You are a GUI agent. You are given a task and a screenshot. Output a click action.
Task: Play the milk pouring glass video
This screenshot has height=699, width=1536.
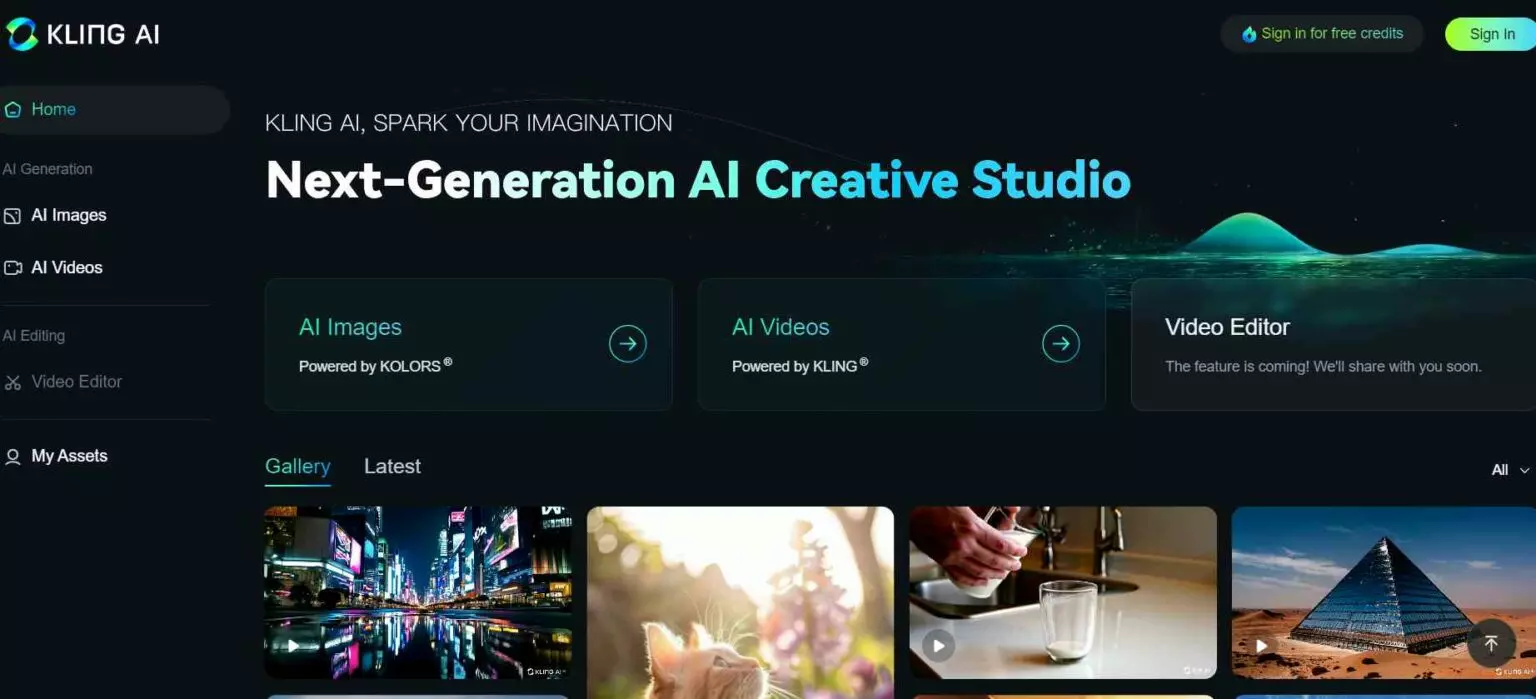[x=938, y=645]
